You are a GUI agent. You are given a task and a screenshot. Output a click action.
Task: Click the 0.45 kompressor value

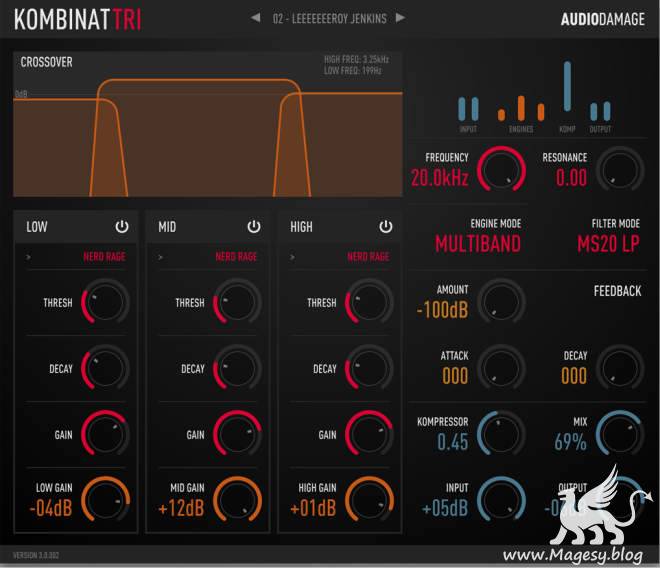click(452, 442)
